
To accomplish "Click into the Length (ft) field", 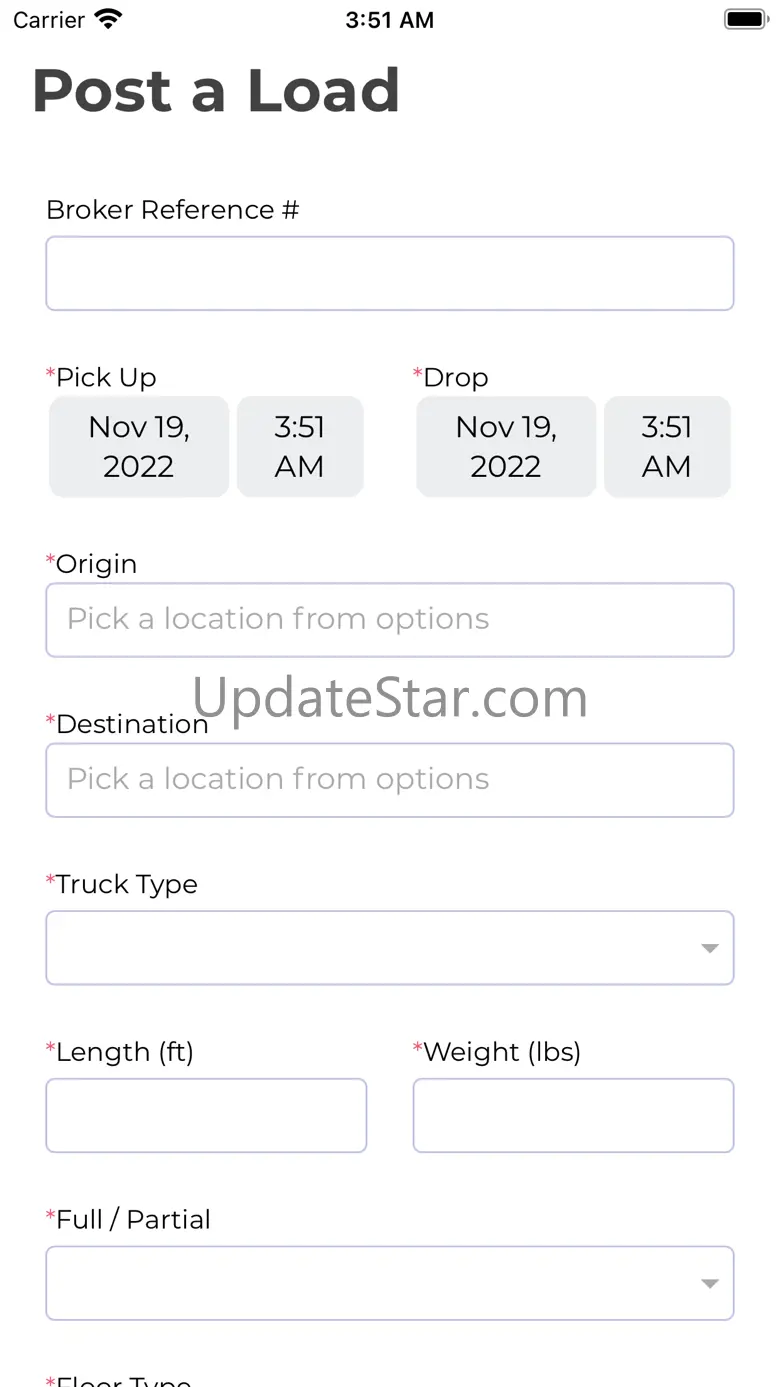I will 206,1115.
